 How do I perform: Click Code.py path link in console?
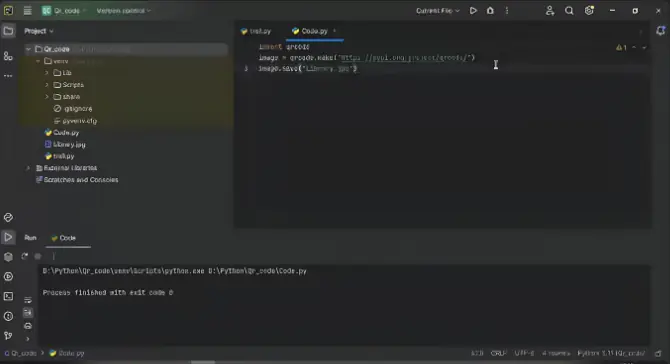[257, 271]
